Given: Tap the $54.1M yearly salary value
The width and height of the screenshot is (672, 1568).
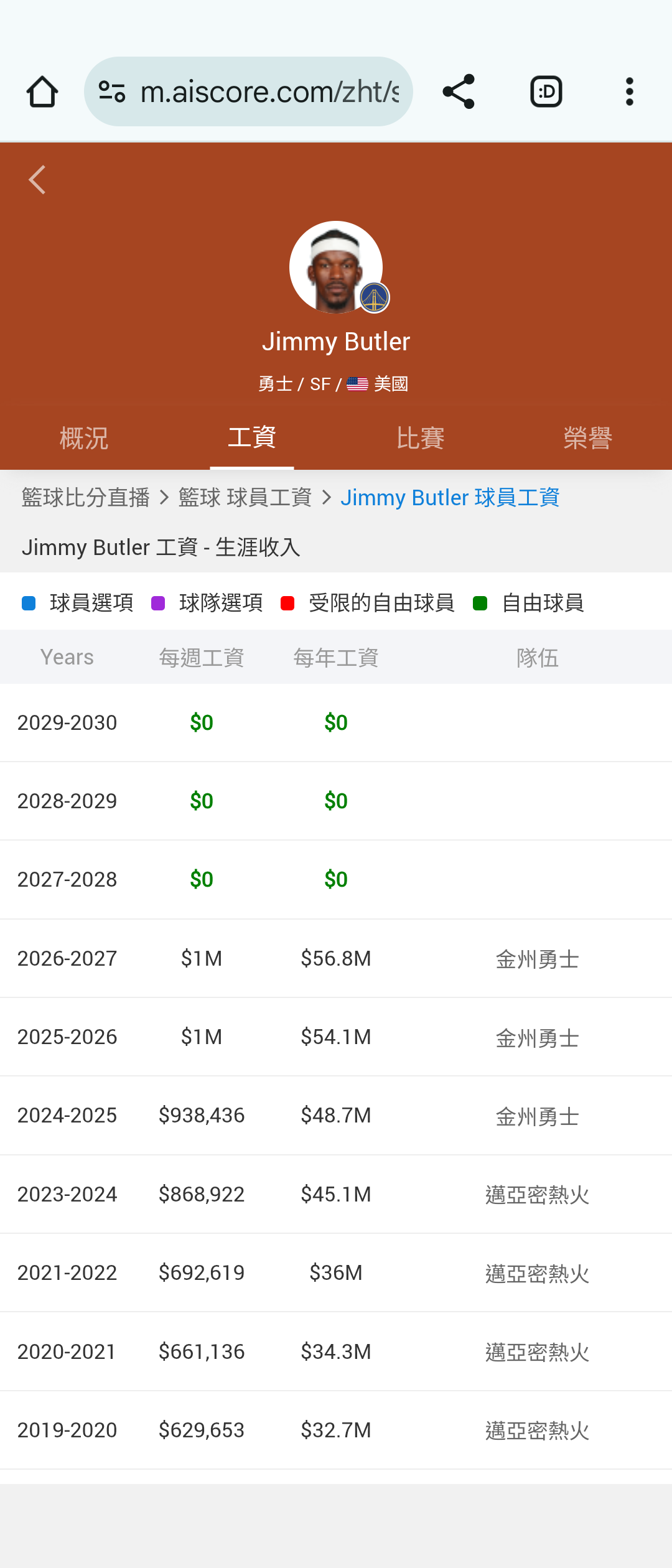Looking at the screenshot, I should (336, 1037).
